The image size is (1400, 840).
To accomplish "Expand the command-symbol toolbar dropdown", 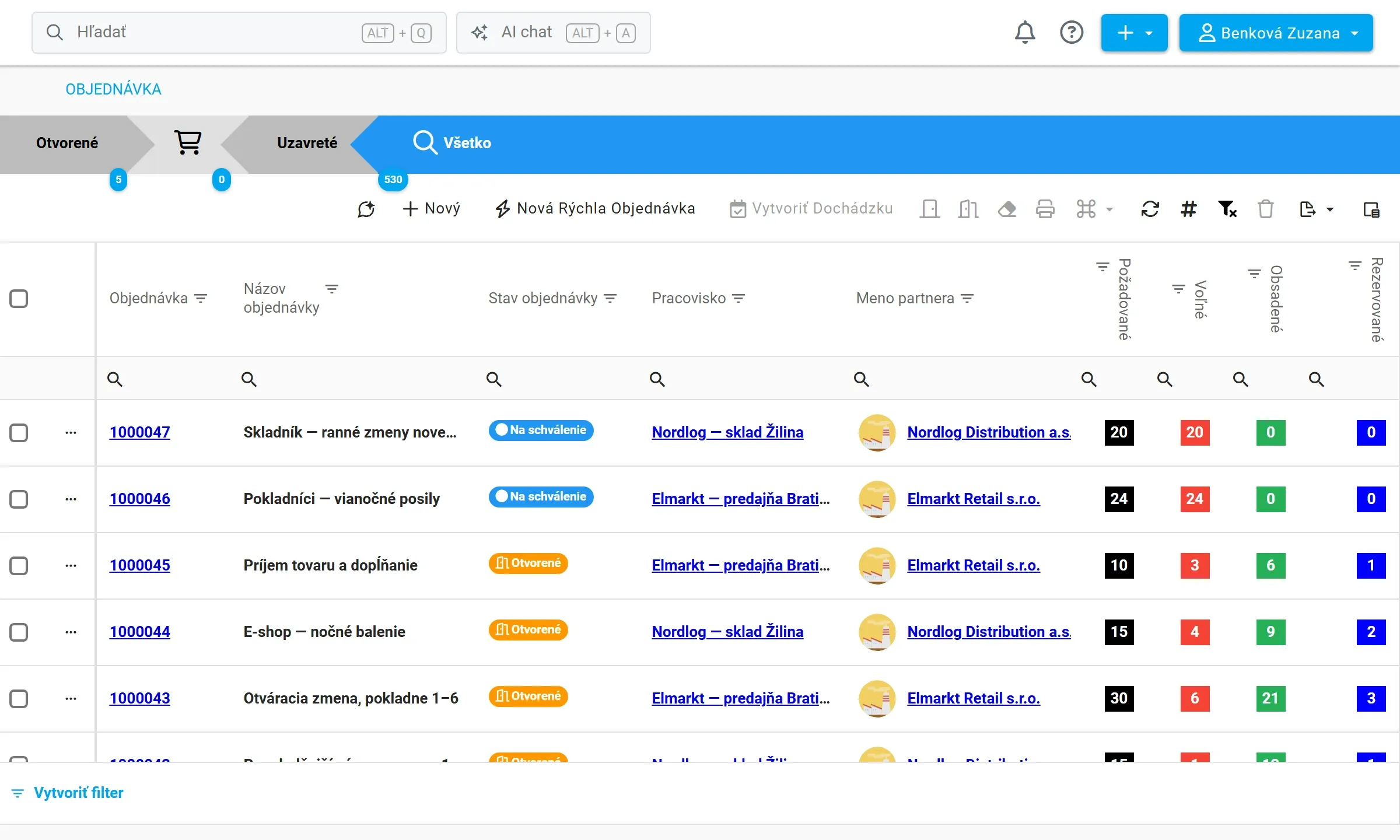I will click(x=1095, y=209).
